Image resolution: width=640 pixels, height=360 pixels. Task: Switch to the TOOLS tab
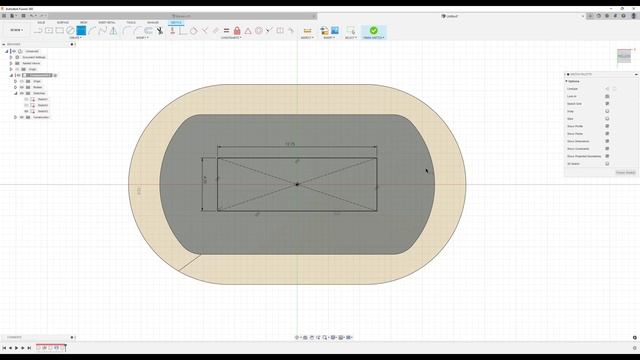coord(131,22)
